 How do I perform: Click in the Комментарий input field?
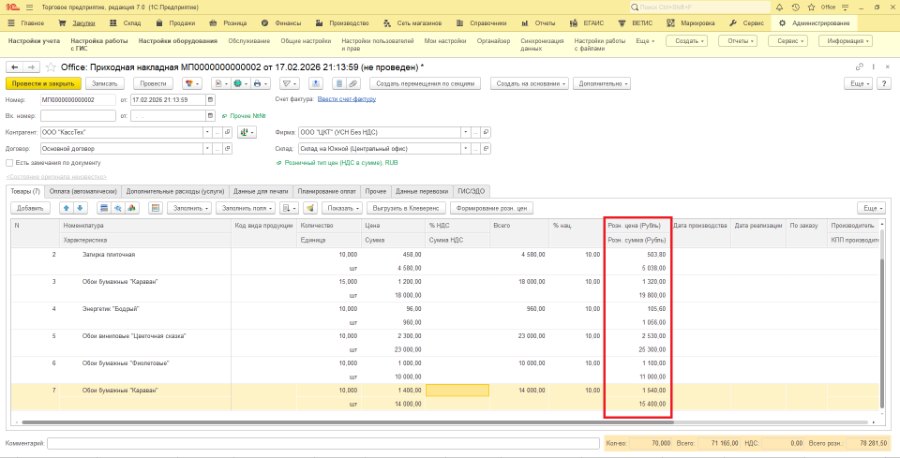pos(324,443)
